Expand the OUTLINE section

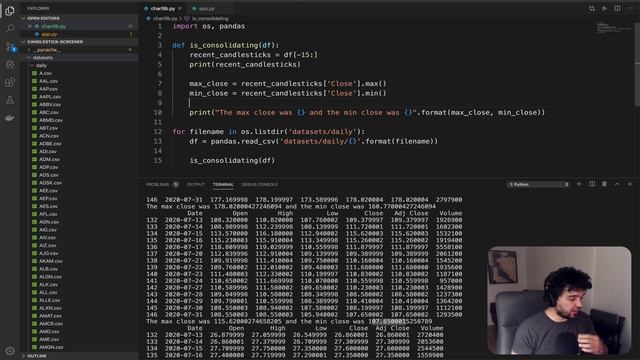tap(37, 356)
